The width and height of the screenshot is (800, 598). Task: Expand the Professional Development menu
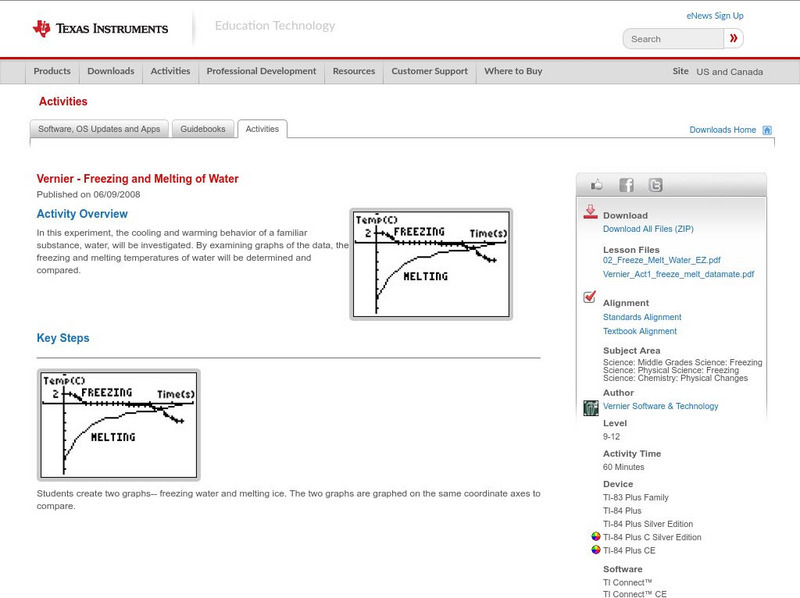tap(261, 72)
